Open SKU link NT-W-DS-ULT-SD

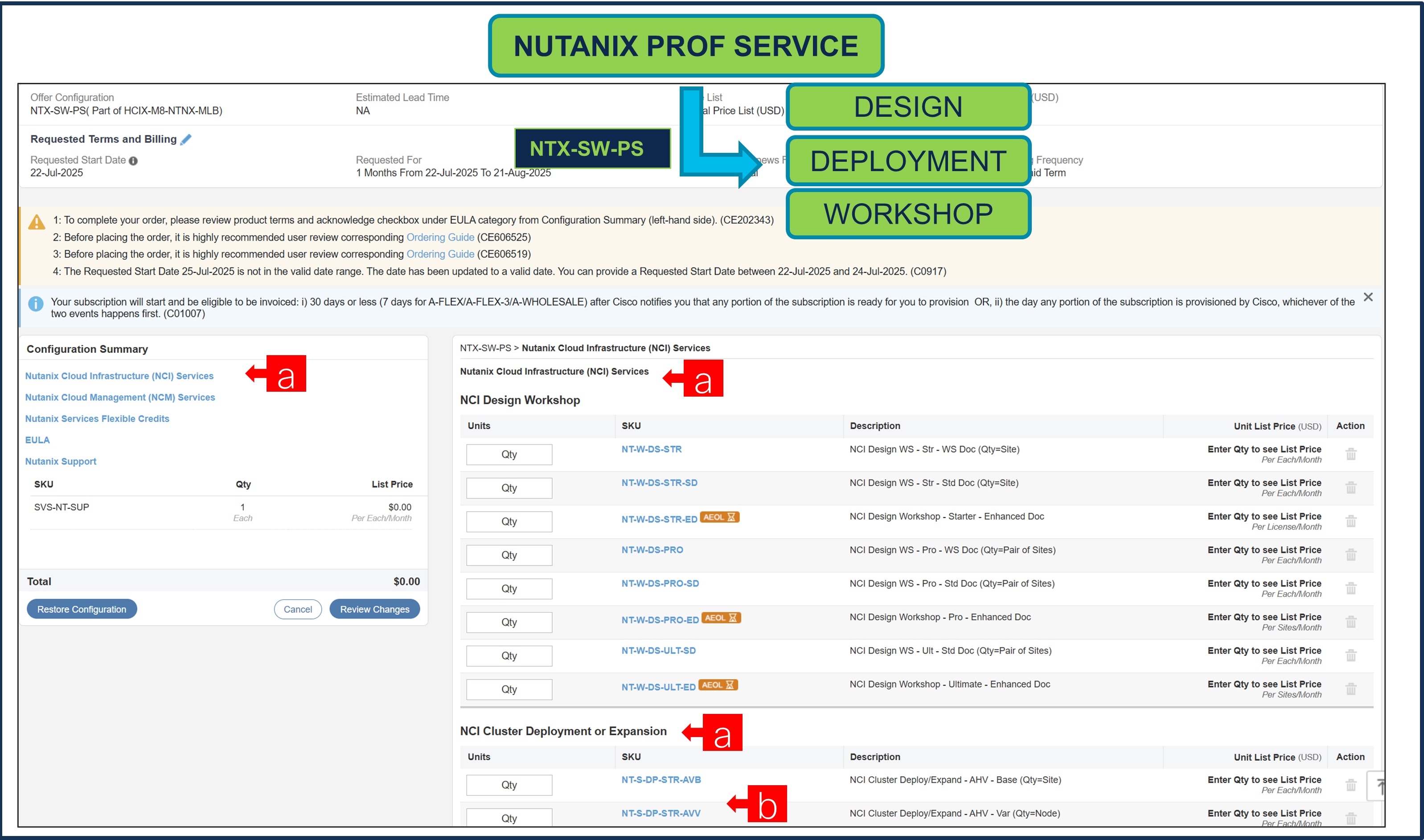click(x=659, y=650)
